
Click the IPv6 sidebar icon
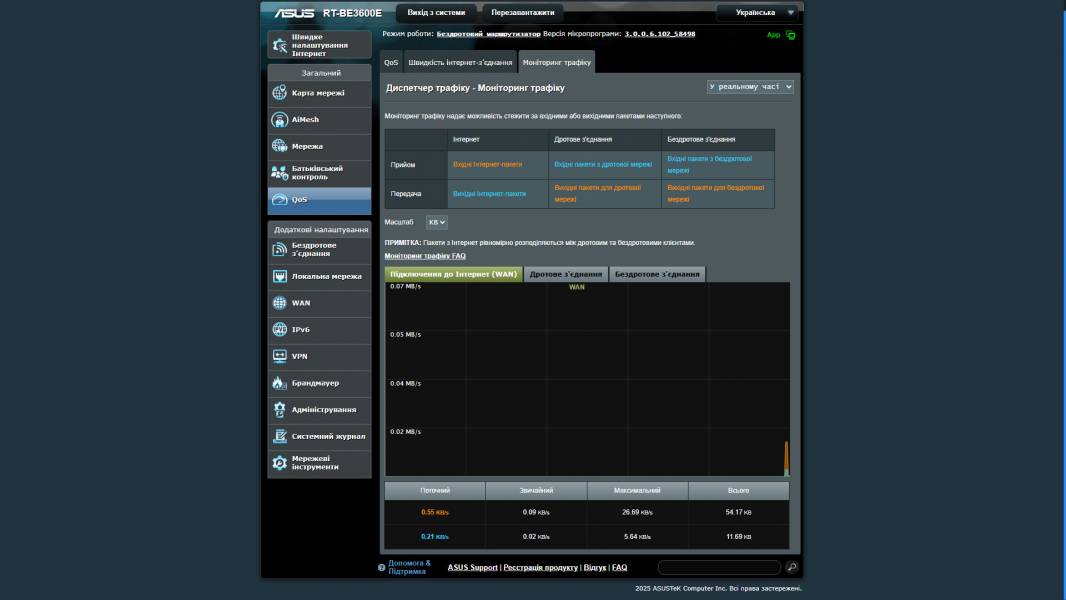[279, 330]
